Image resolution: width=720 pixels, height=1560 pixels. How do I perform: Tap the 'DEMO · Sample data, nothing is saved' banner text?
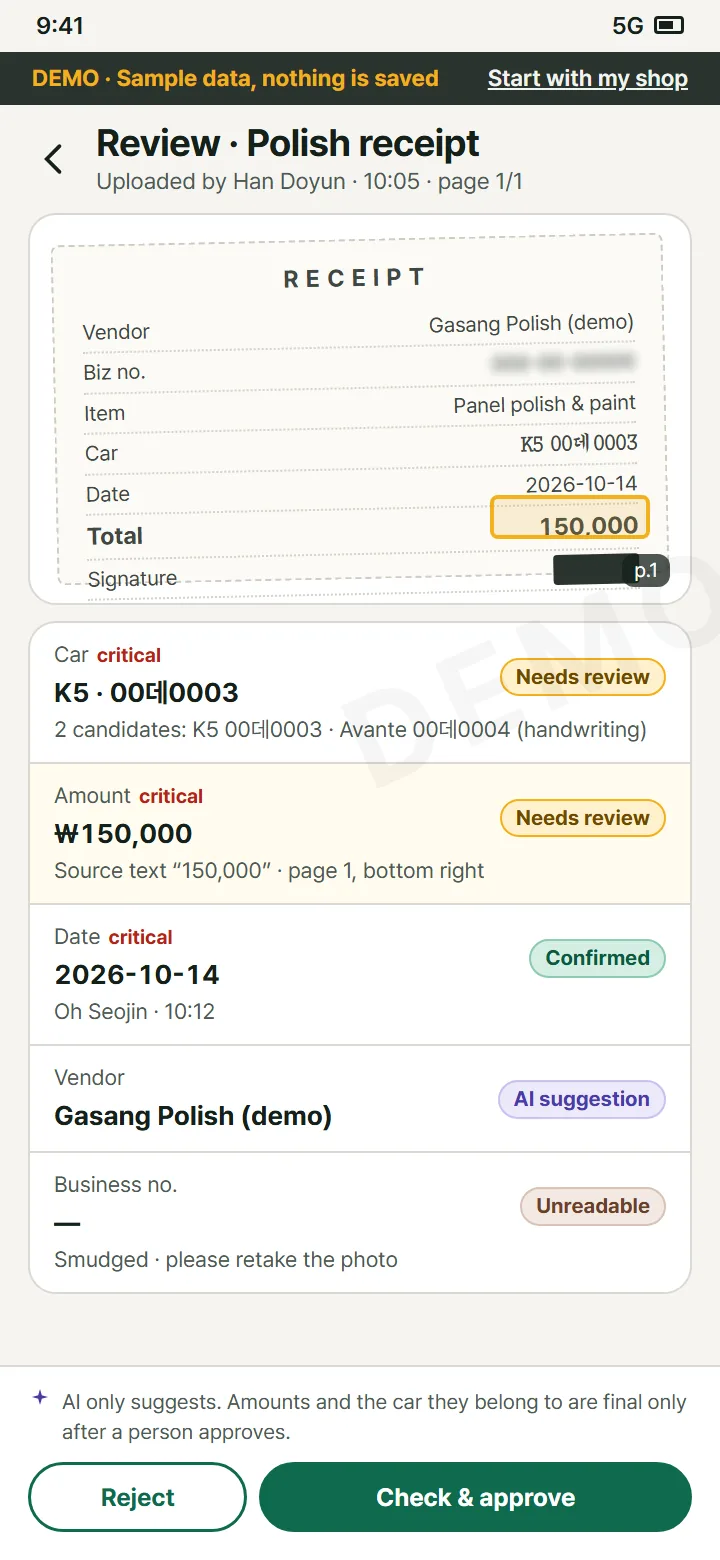(x=235, y=78)
